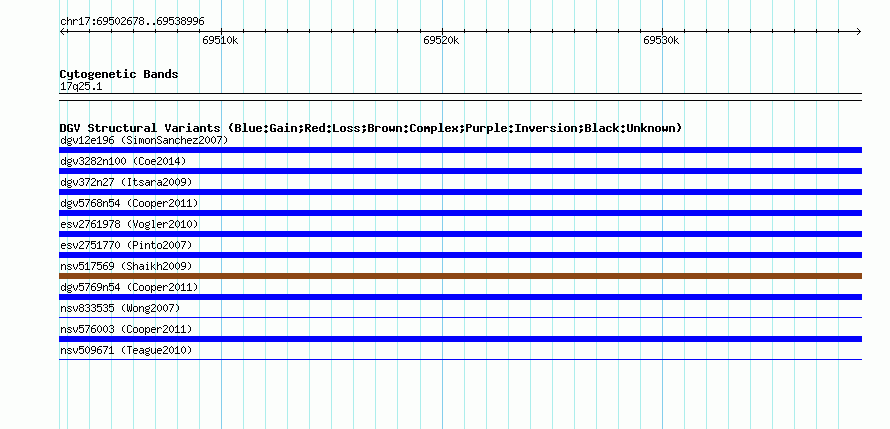Click the dgv12e196 (SimonSanchez2007) label

(x=144, y=140)
